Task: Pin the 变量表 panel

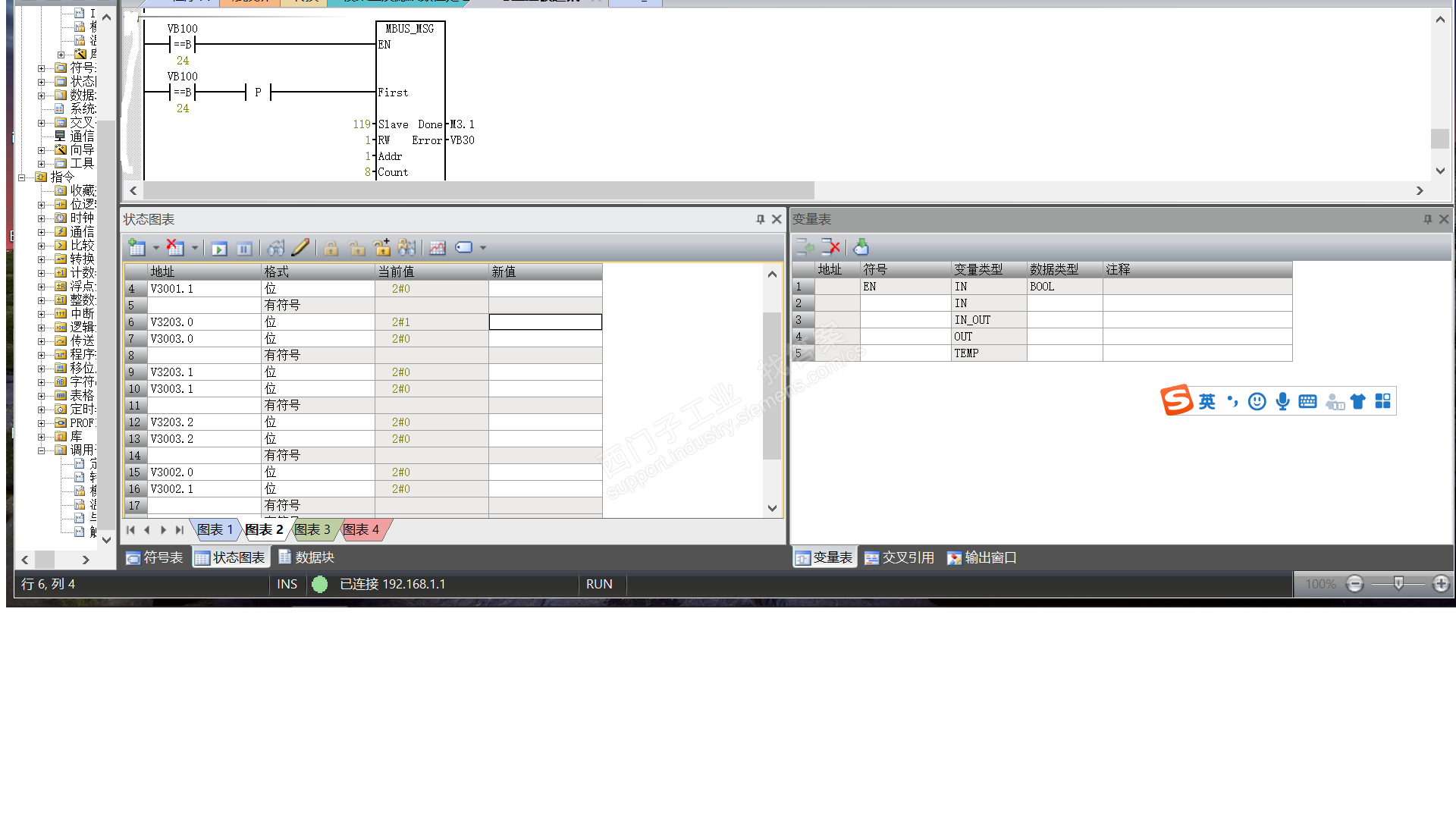Action: click(x=1427, y=219)
